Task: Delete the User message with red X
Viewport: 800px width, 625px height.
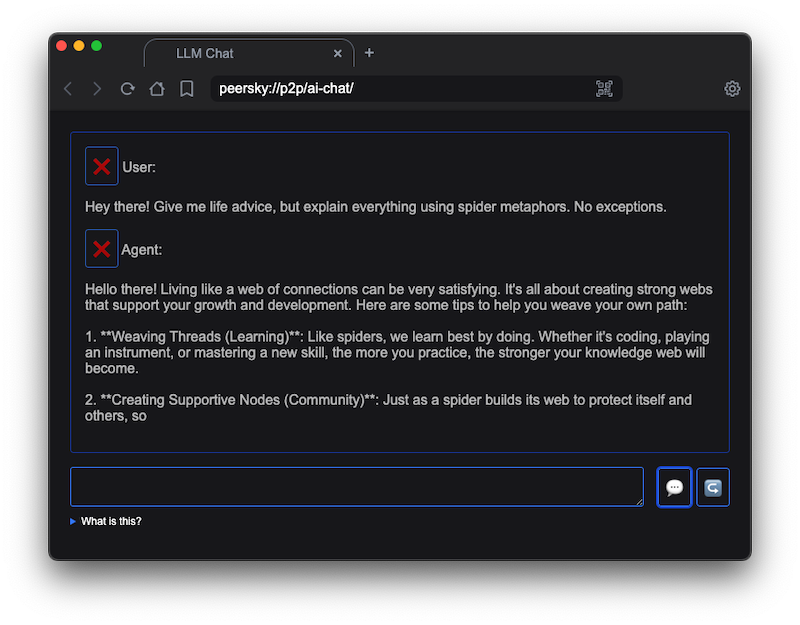Action: coord(102,166)
